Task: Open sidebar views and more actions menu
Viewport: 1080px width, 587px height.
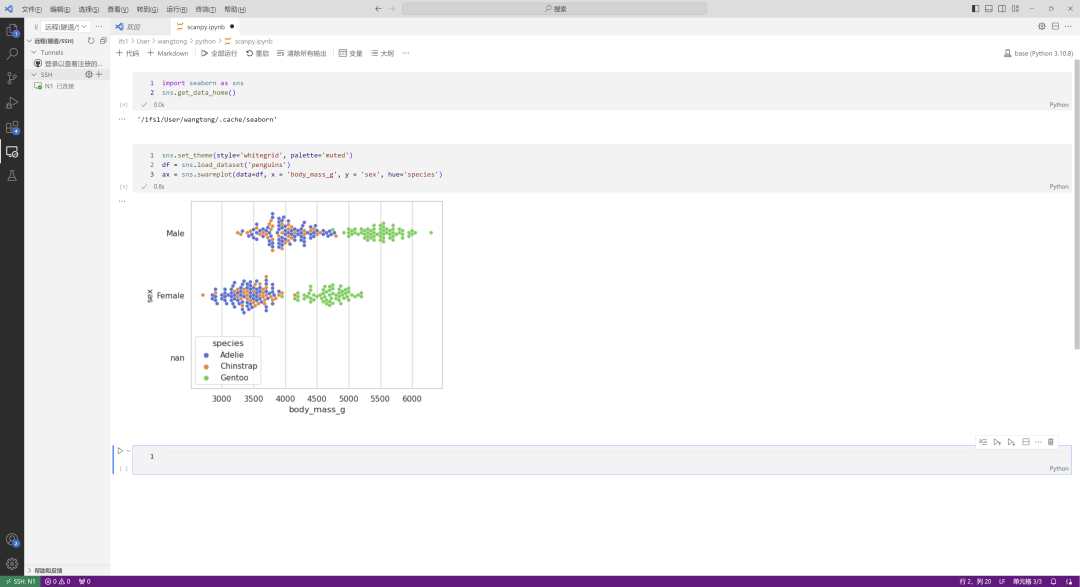Action: point(99,27)
